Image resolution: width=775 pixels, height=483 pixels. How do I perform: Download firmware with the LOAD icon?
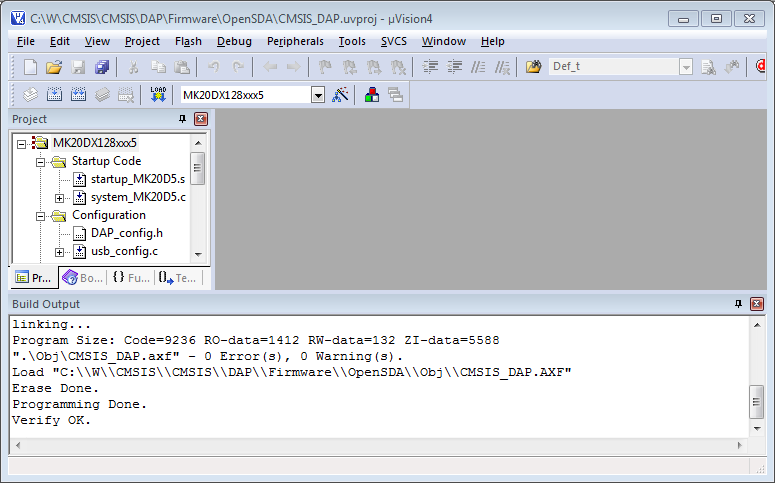click(x=158, y=95)
